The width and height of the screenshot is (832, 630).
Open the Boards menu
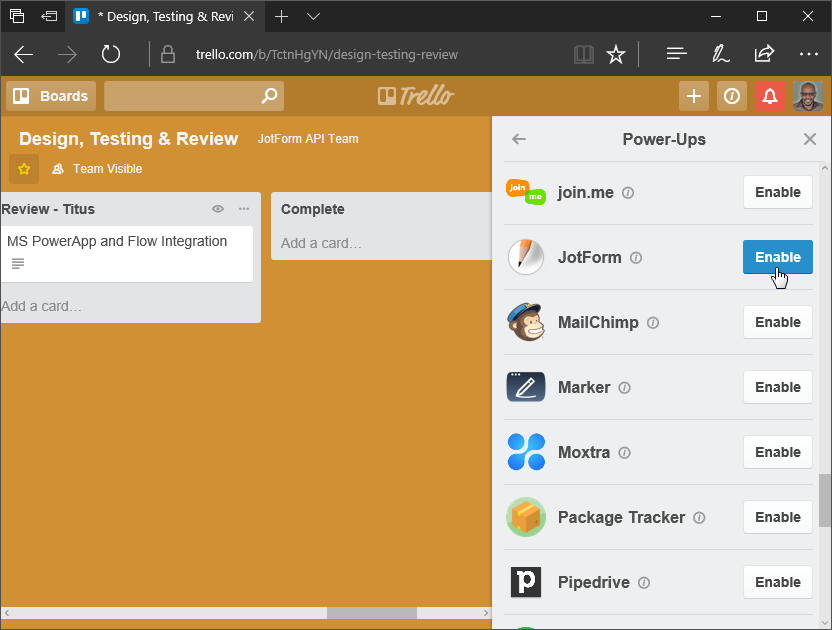click(x=51, y=96)
